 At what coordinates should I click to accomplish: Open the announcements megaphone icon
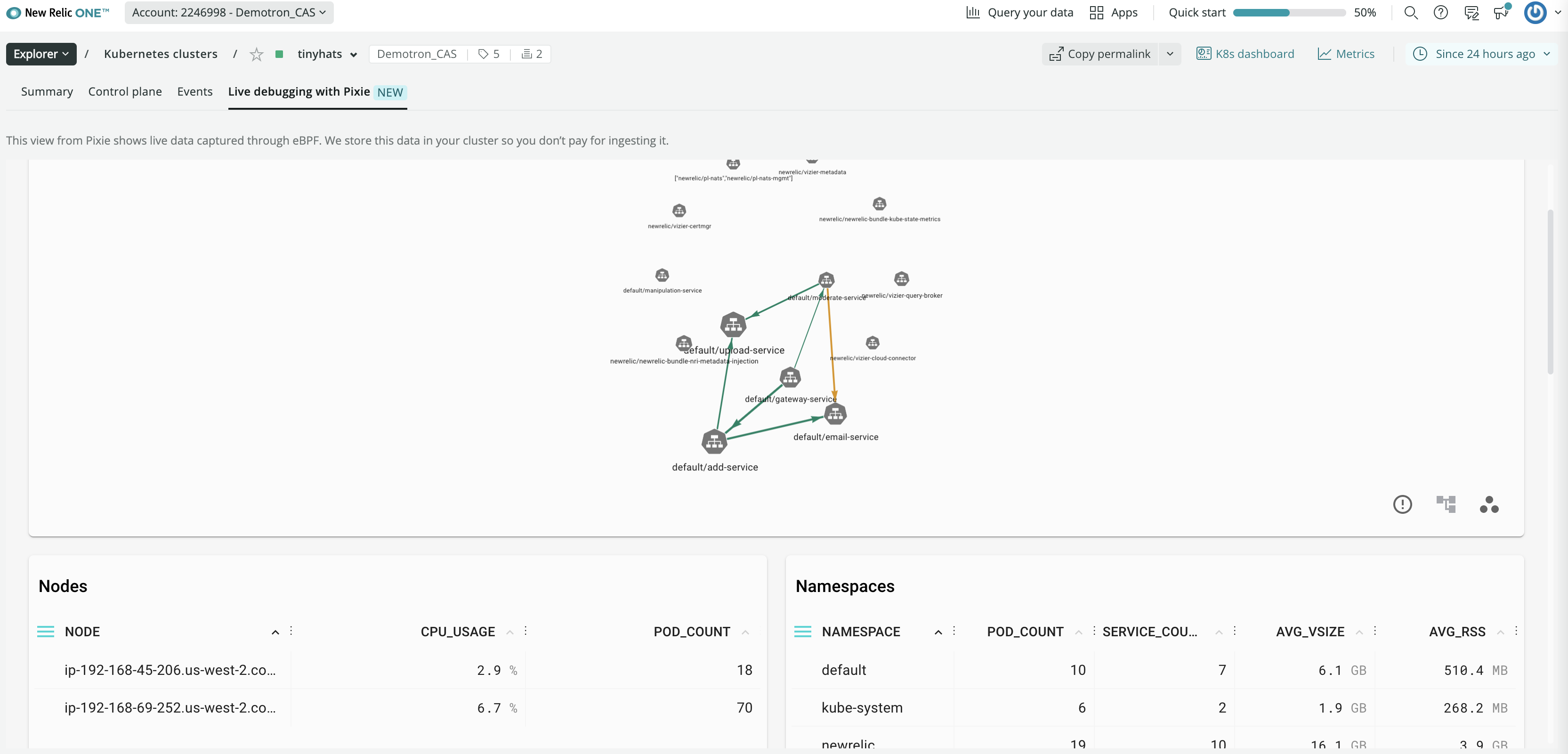coord(1501,12)
